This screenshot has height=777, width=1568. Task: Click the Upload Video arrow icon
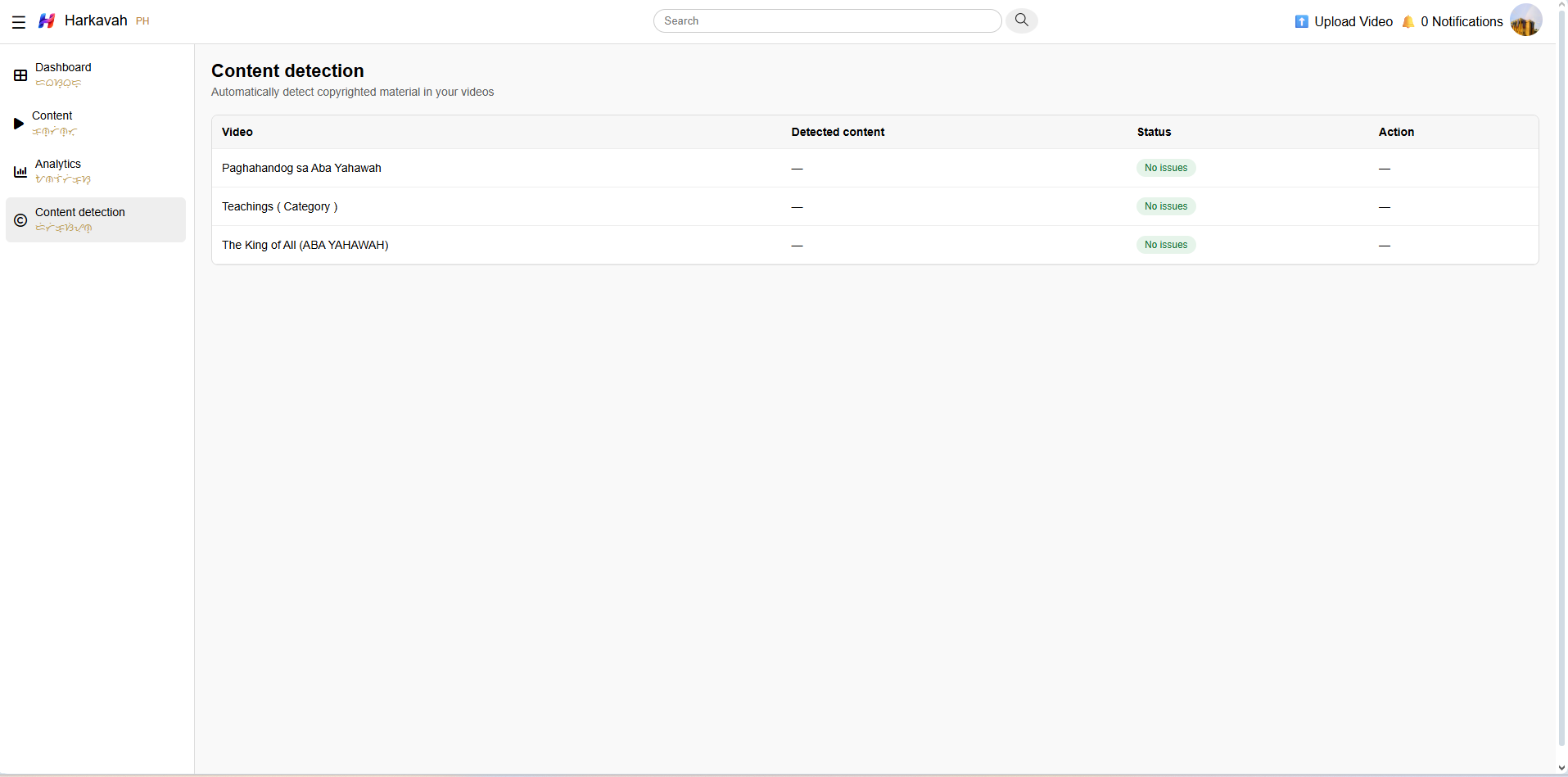click(1301, 22)
